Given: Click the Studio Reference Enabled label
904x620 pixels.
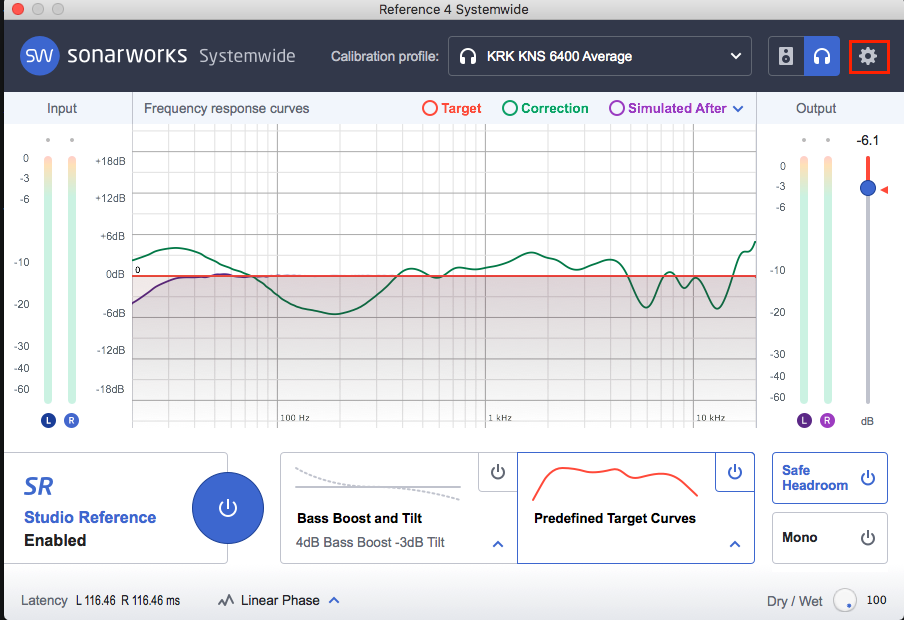Looking at the screenshot, I should [90, 529].
